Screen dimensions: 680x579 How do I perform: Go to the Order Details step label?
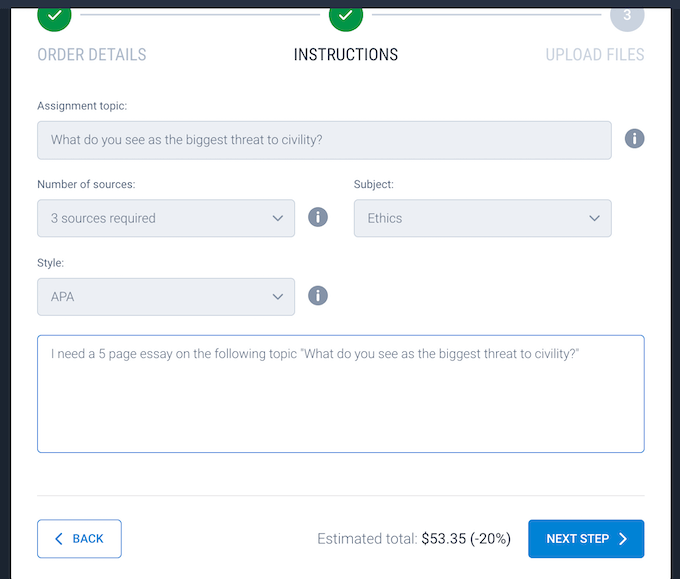[92, 55]
